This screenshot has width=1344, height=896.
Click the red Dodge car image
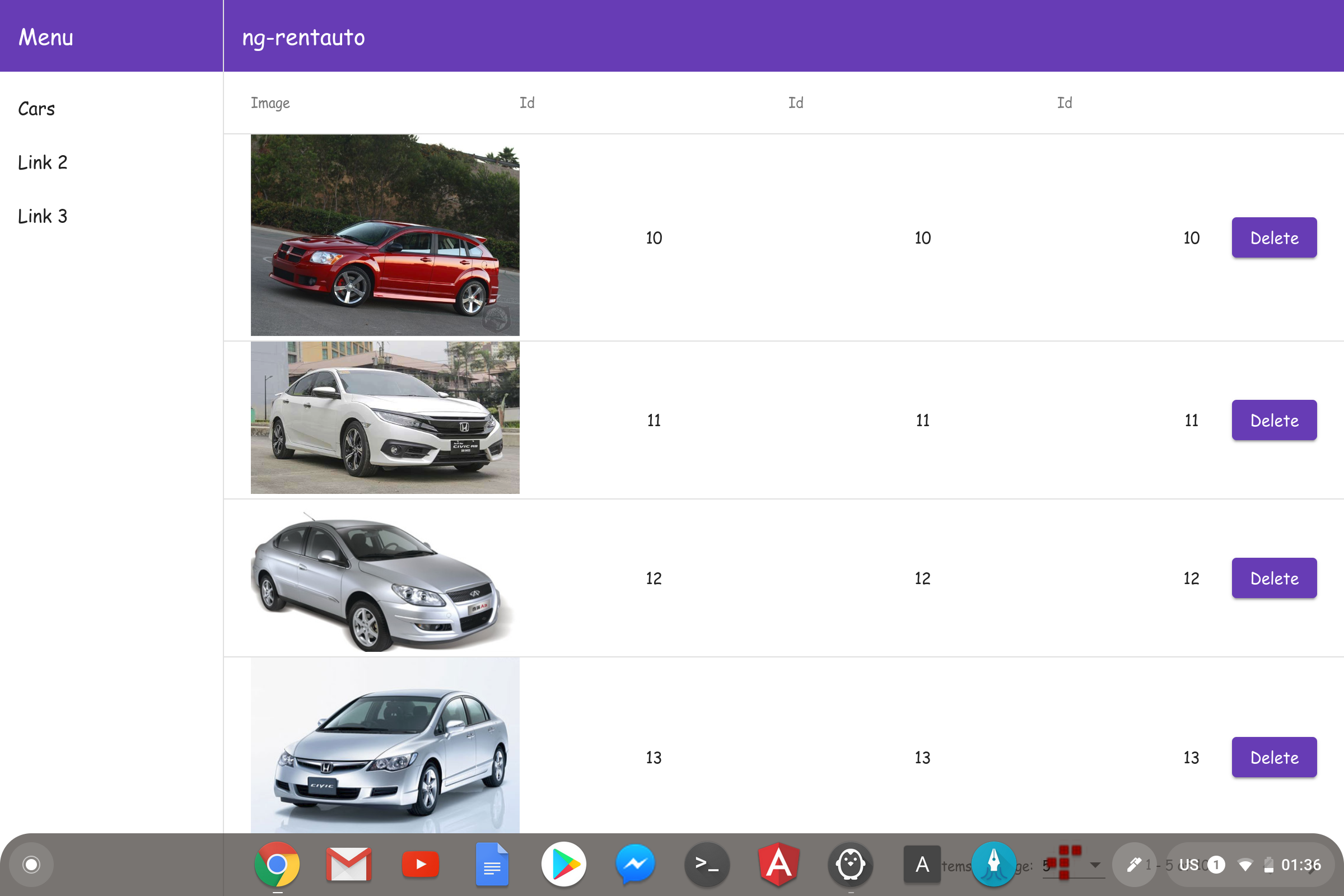point(385,235)
